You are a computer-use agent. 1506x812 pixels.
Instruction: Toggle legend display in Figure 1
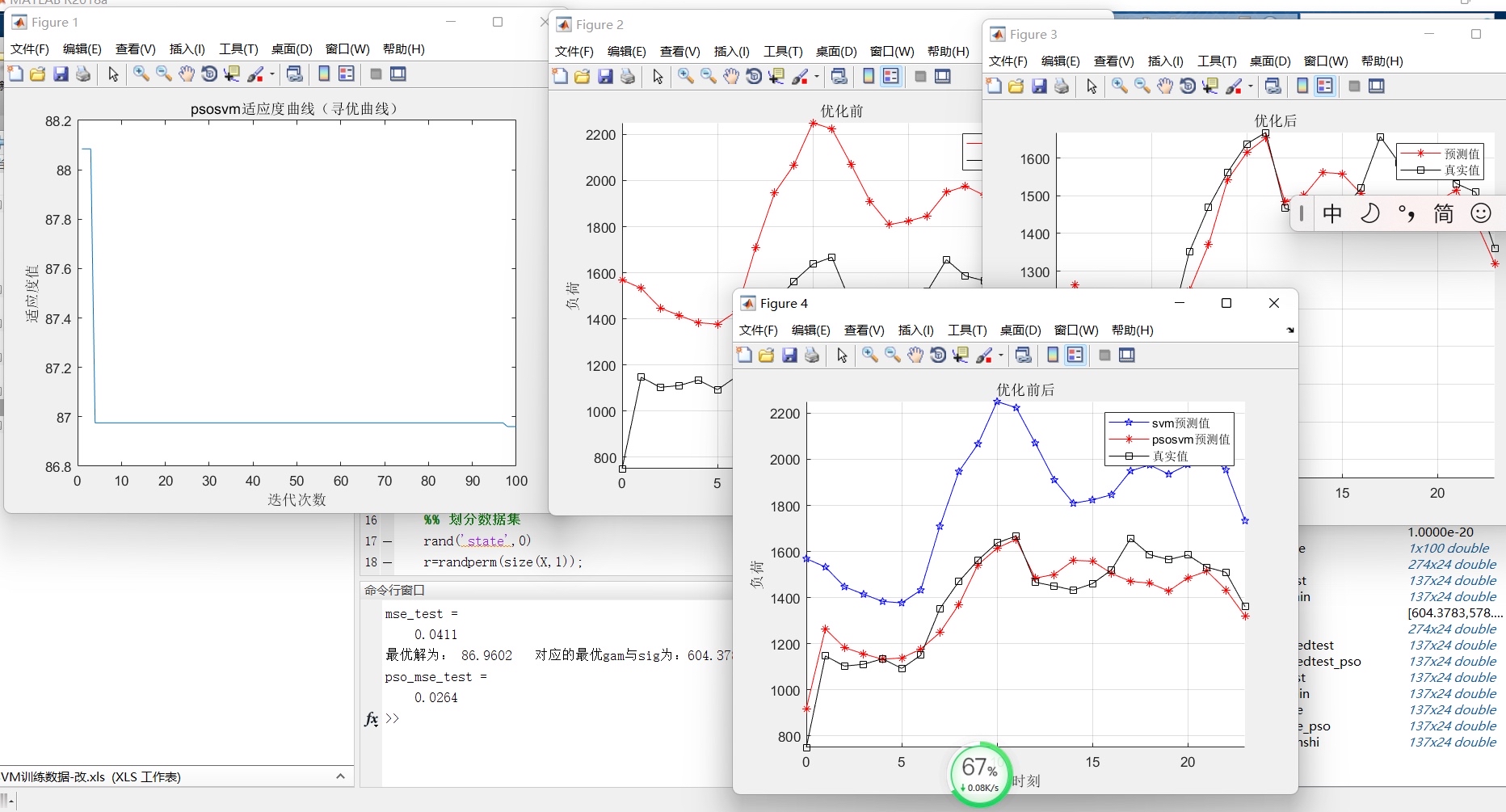click(x=347, y=74)
